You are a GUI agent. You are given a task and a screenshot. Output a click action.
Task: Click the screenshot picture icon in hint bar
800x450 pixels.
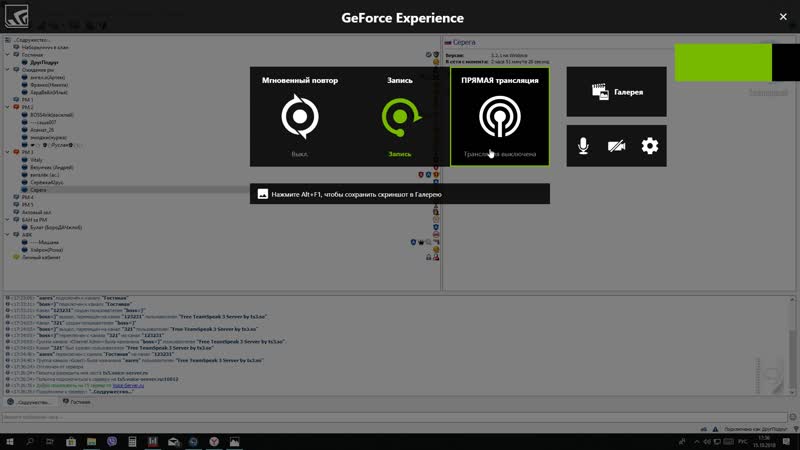pos(263,194)
